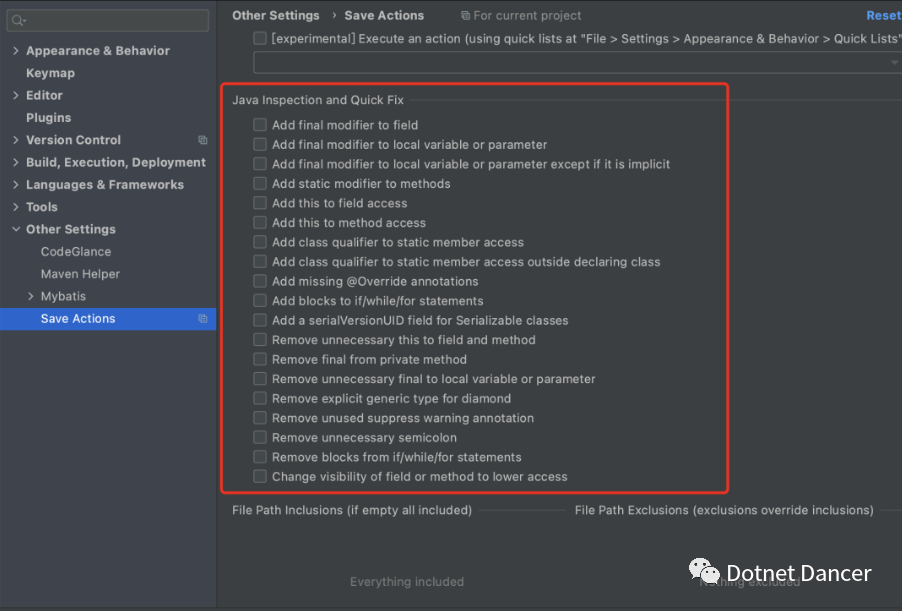Check 'Change visibility of field or method'
Image resolution: width=902 pixels, height=611 pixels.
[x=260, y=477]
